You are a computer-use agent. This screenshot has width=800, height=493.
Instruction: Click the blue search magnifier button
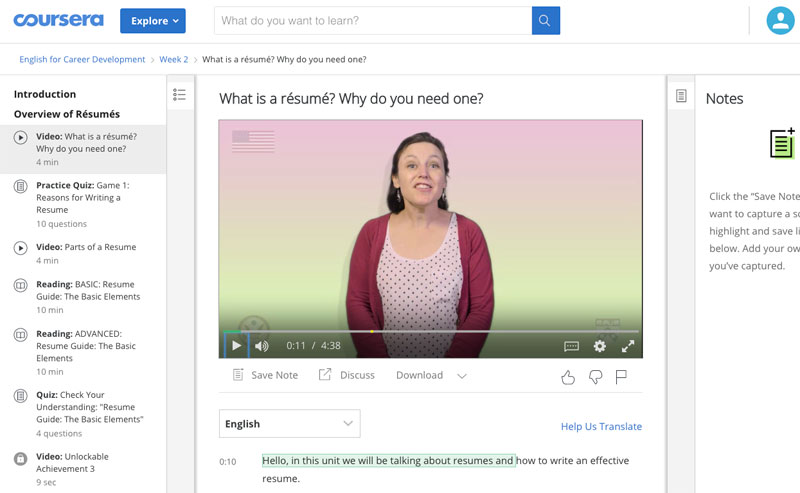545,20
